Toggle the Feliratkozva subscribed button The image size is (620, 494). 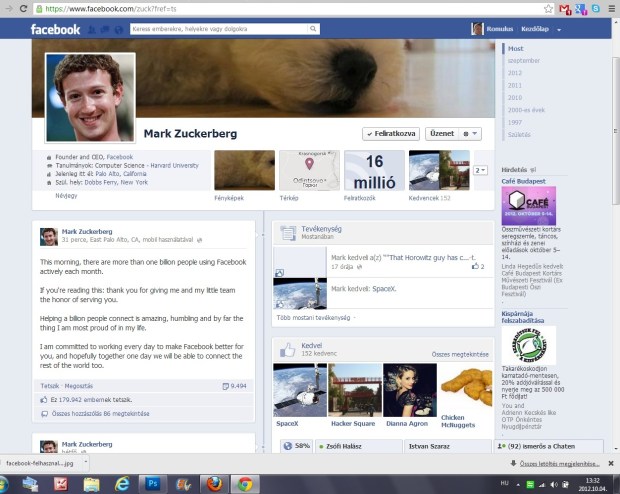[x=391, y=133]
